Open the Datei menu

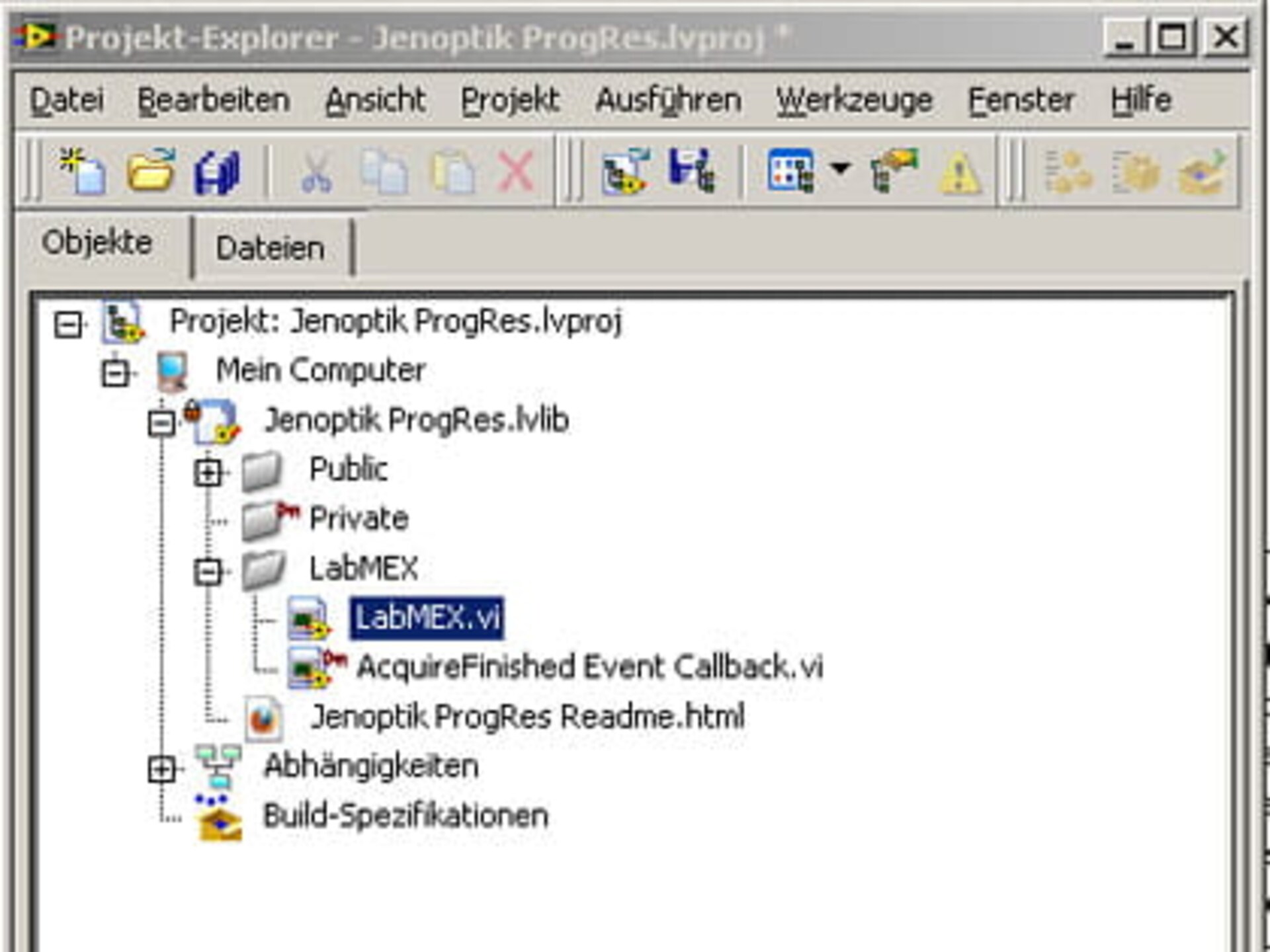tap(67, 100)
